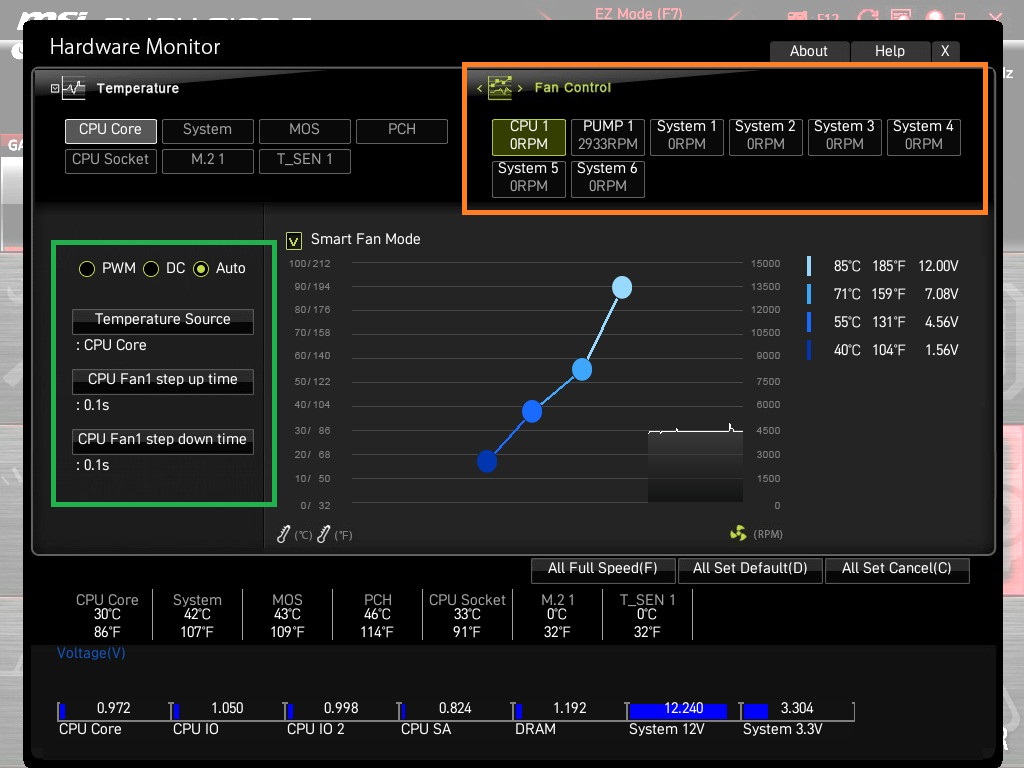1024x768 pixels.
Task: Toggle the Smart Fan Mode checkbox
Action: pyautogui.click(x=294, y=241)
